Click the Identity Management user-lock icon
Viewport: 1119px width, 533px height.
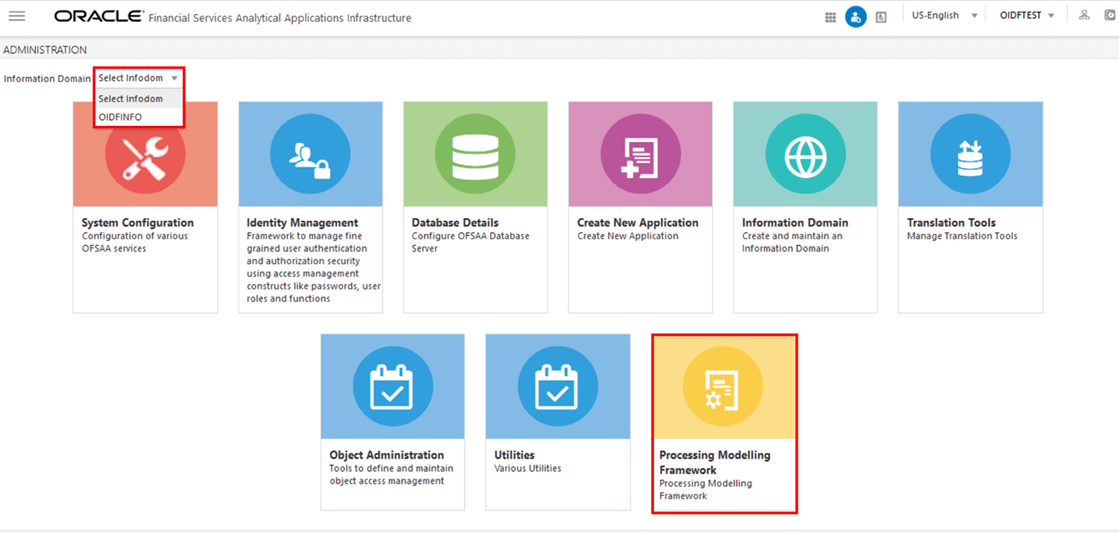coord(310,154)
